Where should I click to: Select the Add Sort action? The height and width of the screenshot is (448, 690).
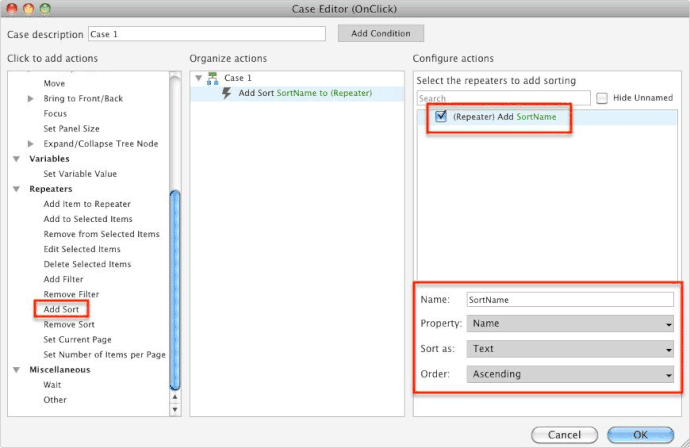[61, 309]
